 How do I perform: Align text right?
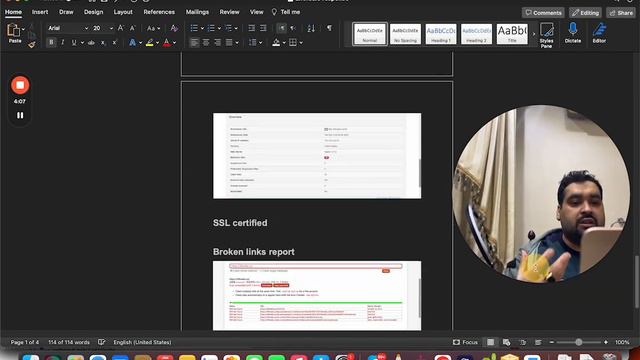coord(218,42)
